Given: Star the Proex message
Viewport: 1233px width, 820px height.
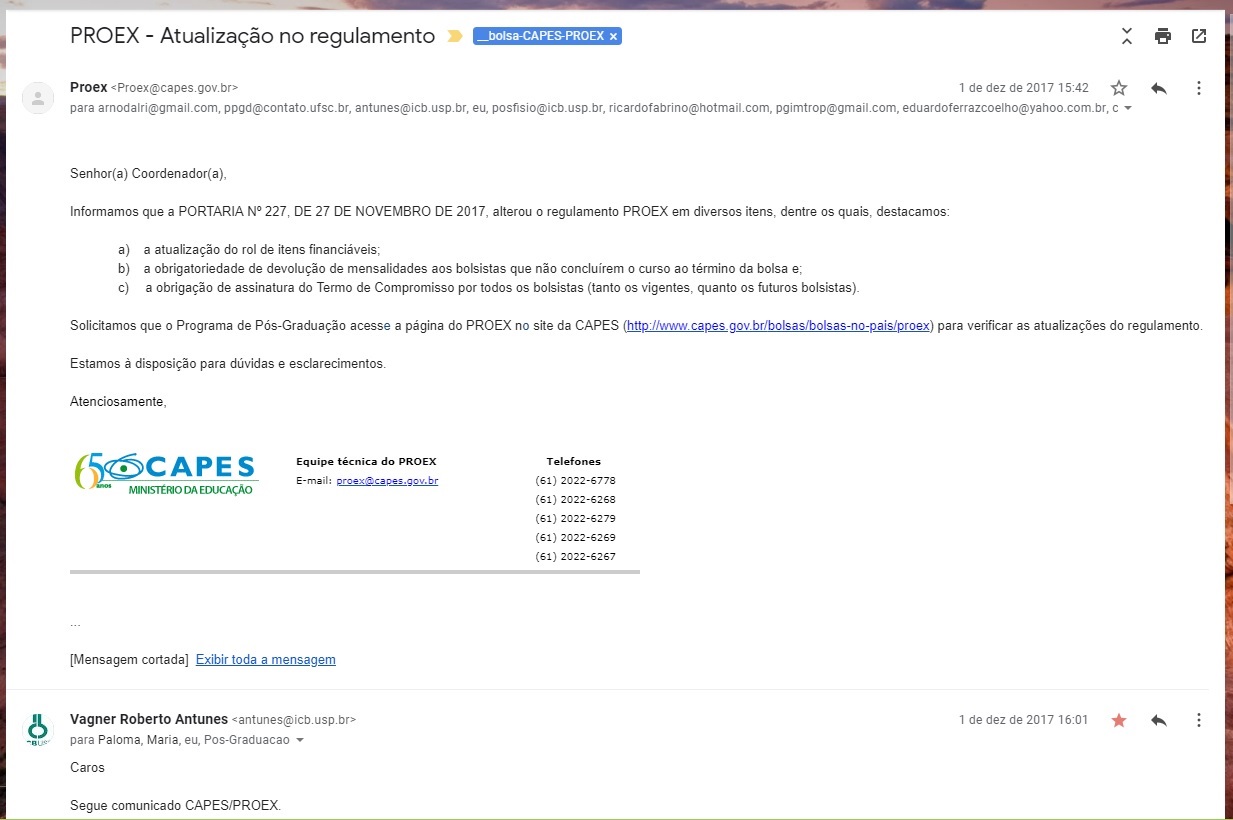Looking at the screenshot, I should point(1119,88).
